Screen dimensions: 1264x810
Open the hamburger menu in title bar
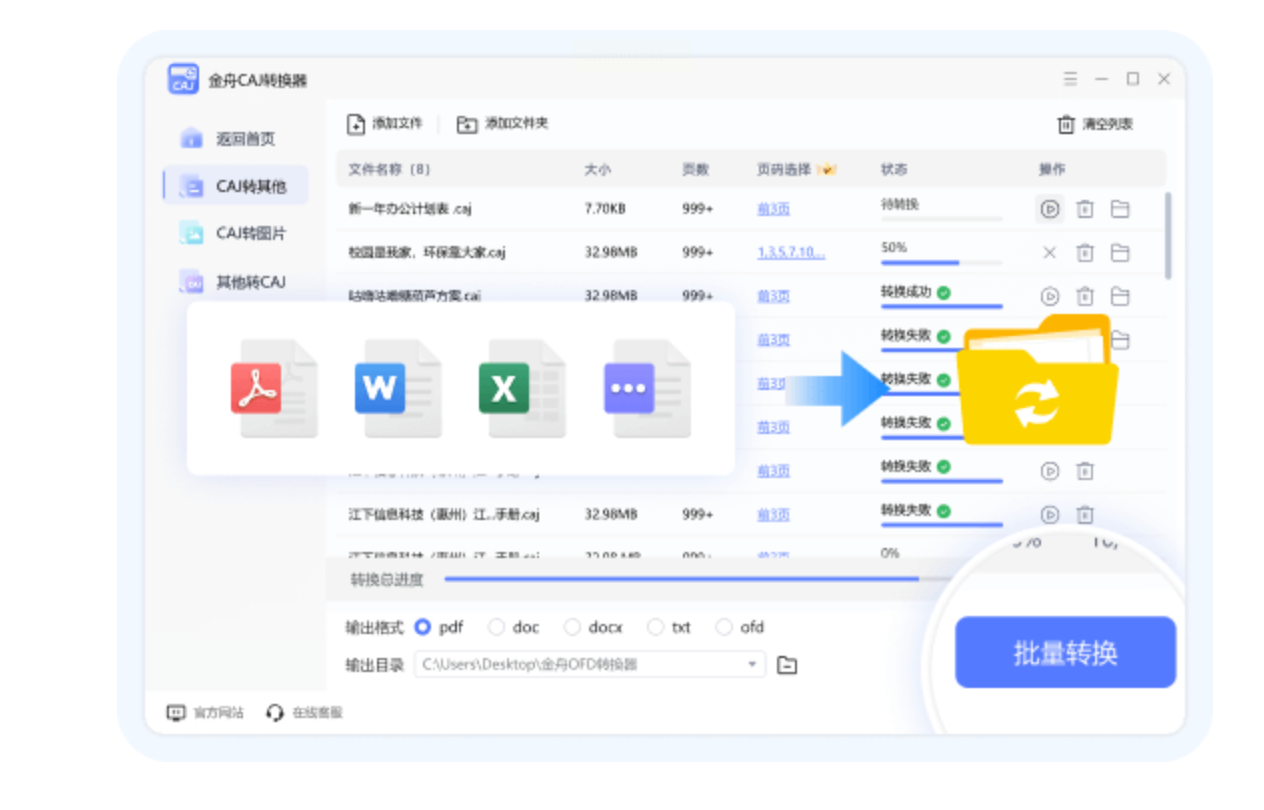[1071, 79]
